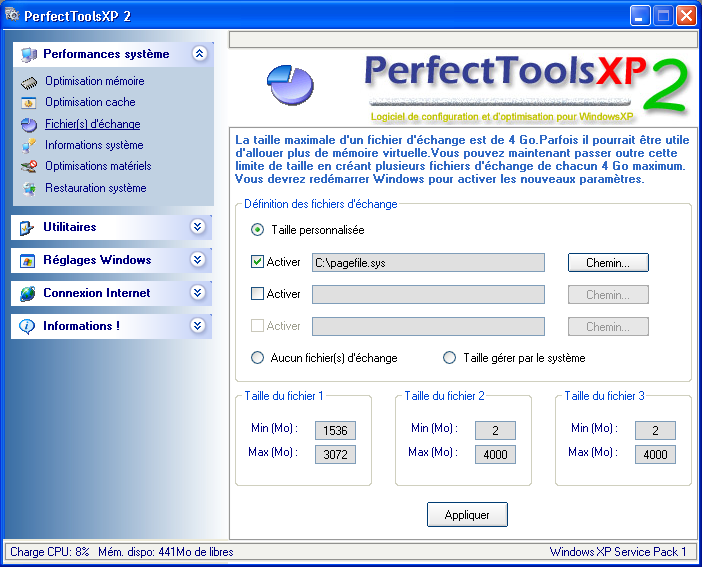This screenshot has height=567, width=702.
Task: Click fichier 3 Min field showing 2
Action: pyautogui.click(x=655, y=430)
